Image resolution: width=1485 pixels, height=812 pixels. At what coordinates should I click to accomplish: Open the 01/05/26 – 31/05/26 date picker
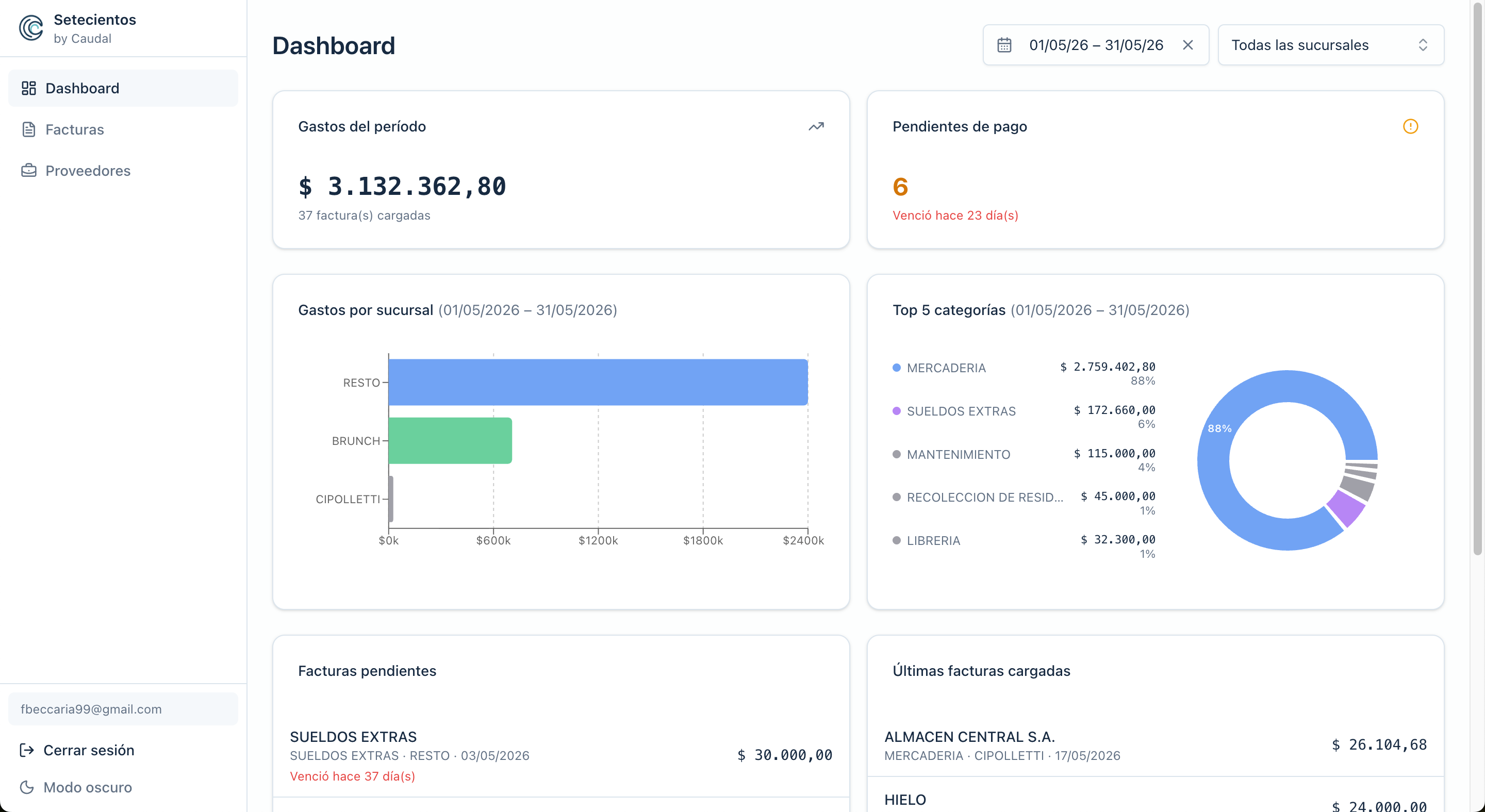coord(1095,45)
